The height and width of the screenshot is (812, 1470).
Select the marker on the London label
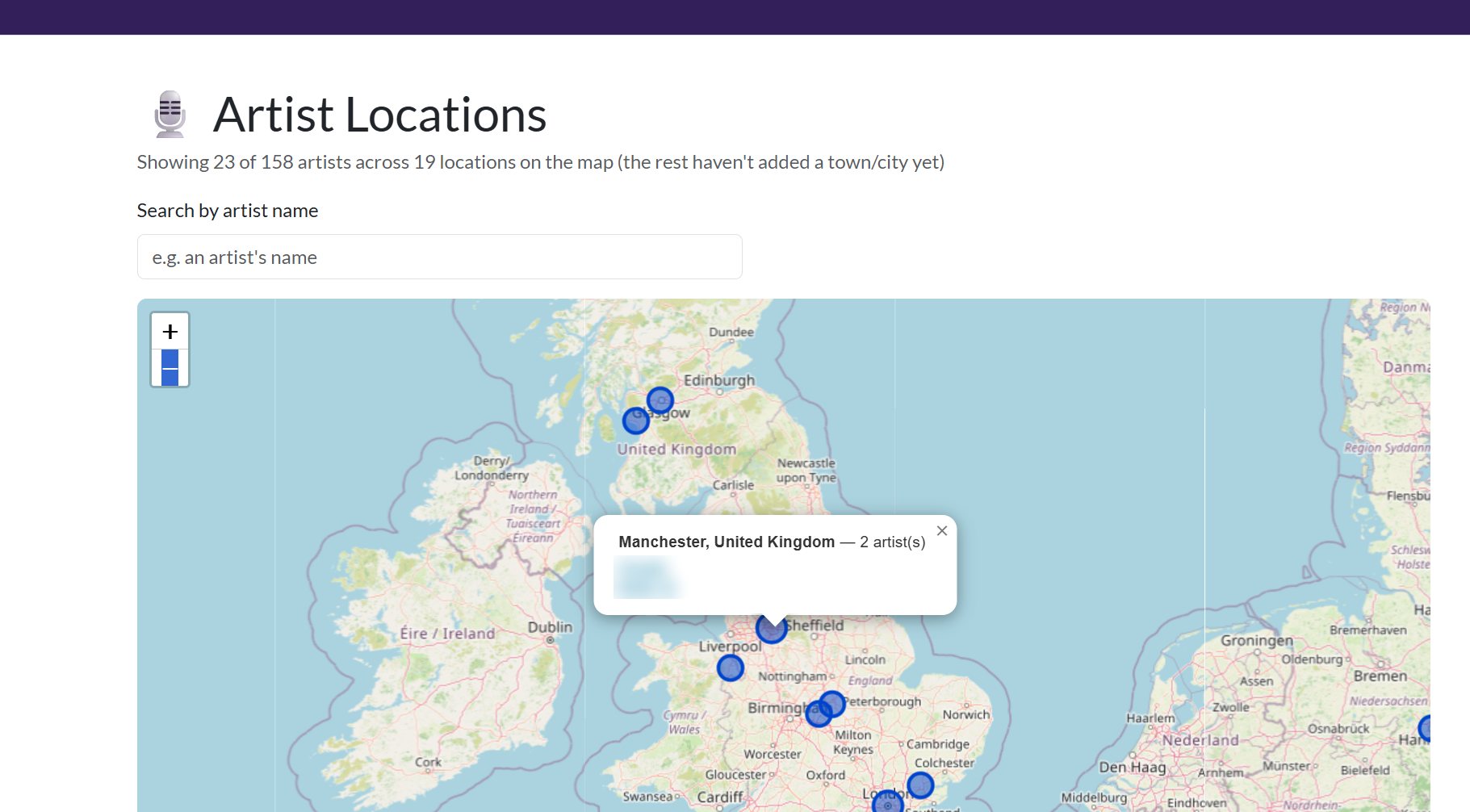click(888, 803)
